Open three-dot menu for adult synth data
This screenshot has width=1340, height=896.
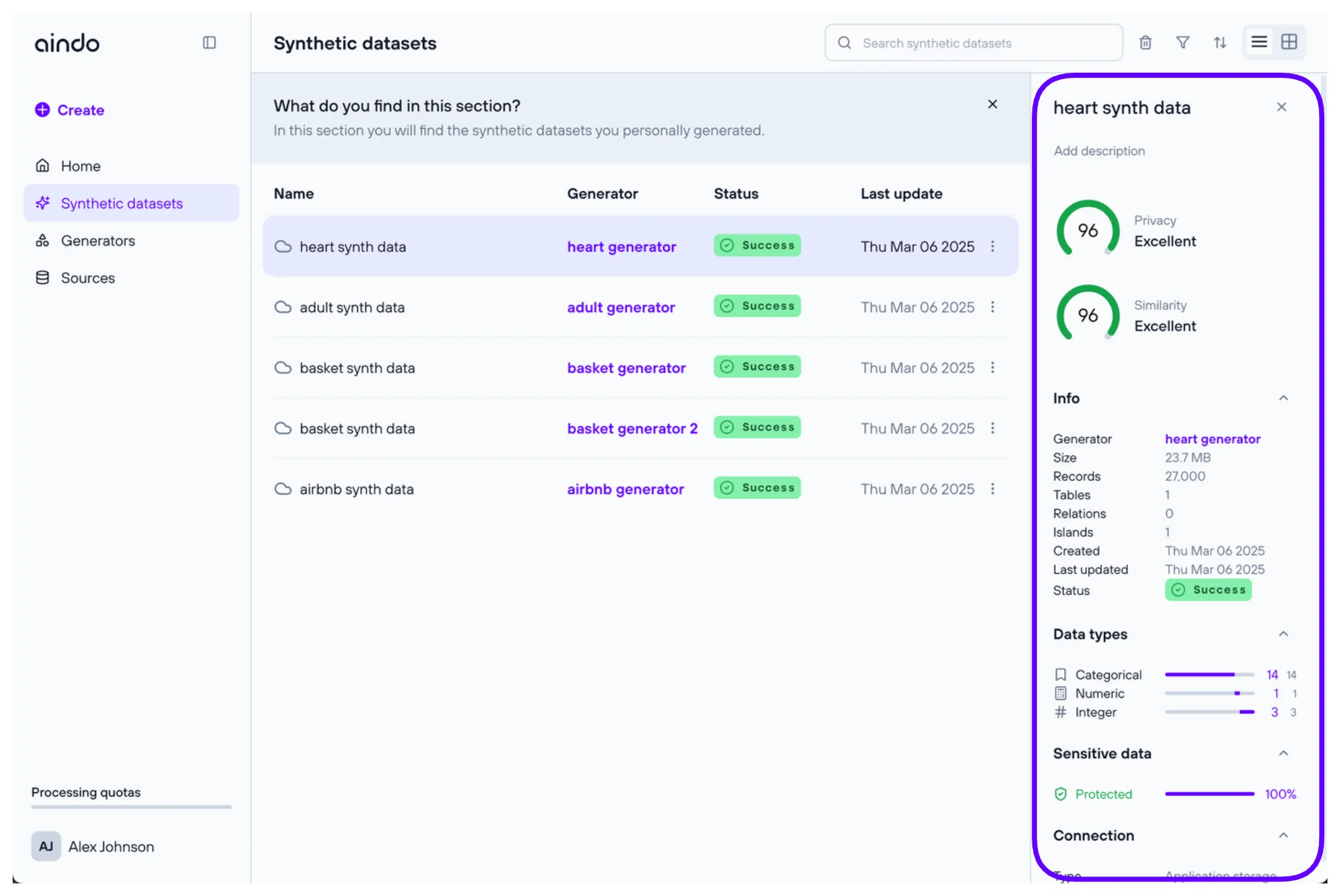tap(992, 307)
